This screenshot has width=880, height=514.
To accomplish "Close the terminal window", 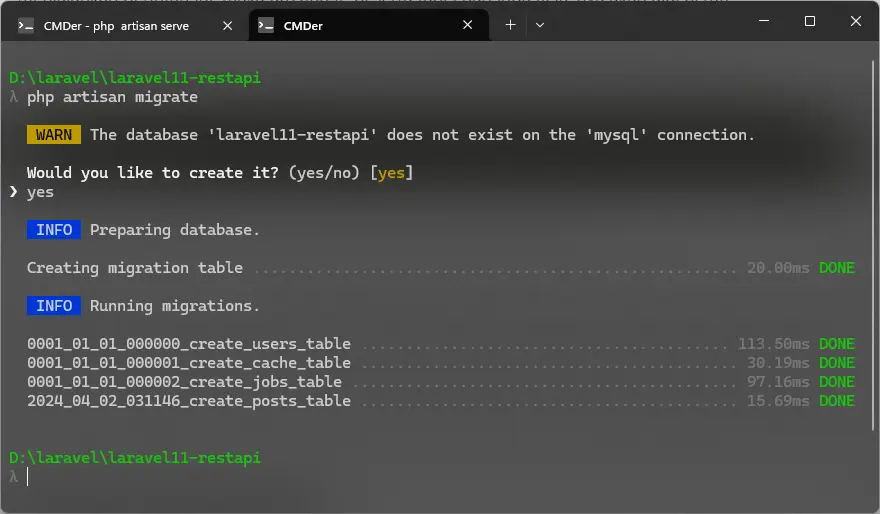I will [x=856, y=21].
